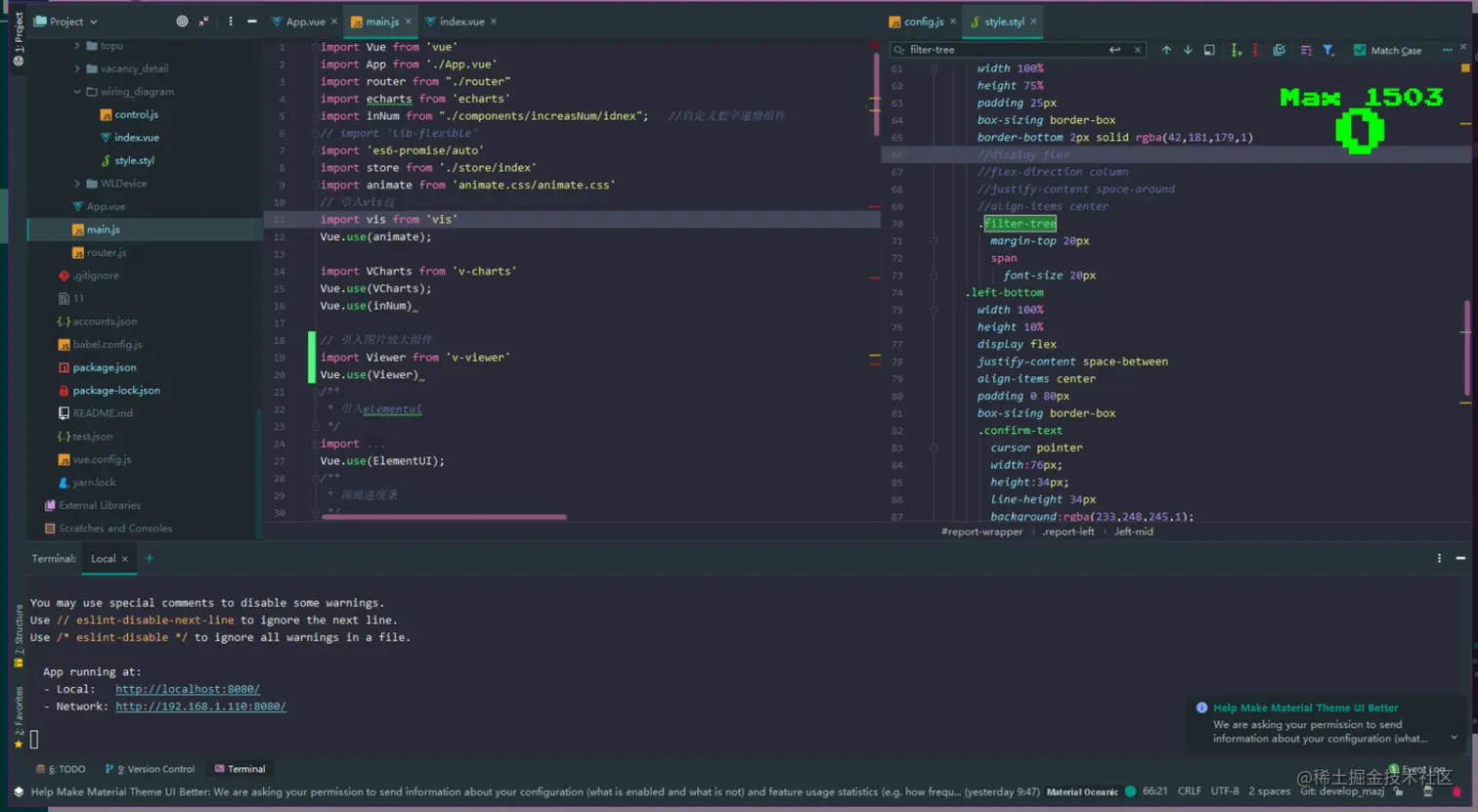Open find results in Find window

pyautogui.click(x=1209, y=50)
